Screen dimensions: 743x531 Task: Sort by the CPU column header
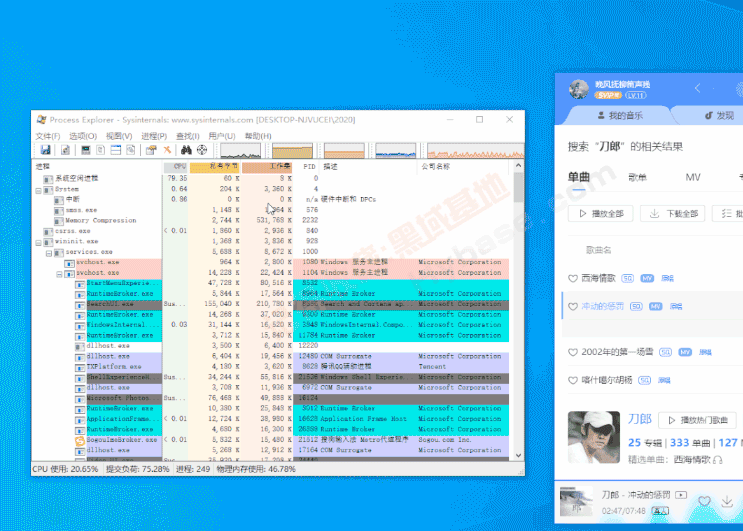pyautogui.click(x=176, y=167)
